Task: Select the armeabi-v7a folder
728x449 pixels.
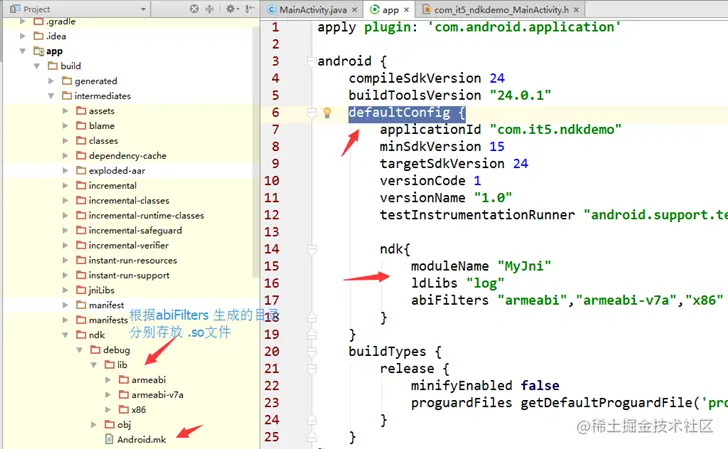Action: coord(151,395)
